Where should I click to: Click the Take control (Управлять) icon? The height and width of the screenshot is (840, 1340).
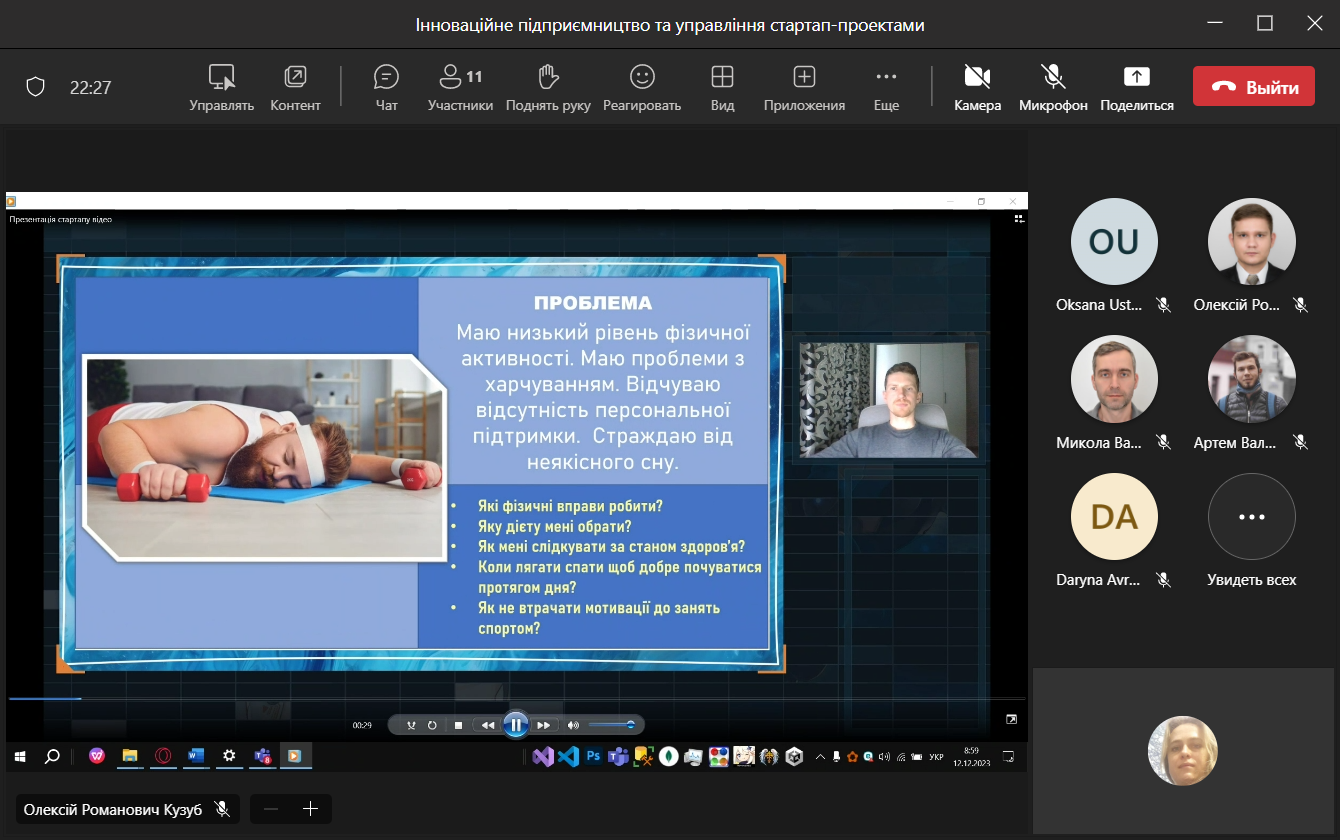point(221,87)
